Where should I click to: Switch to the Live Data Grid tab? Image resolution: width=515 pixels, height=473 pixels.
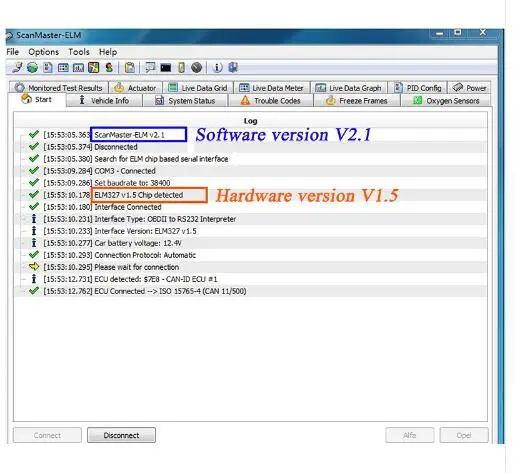[x=198, y=88]
